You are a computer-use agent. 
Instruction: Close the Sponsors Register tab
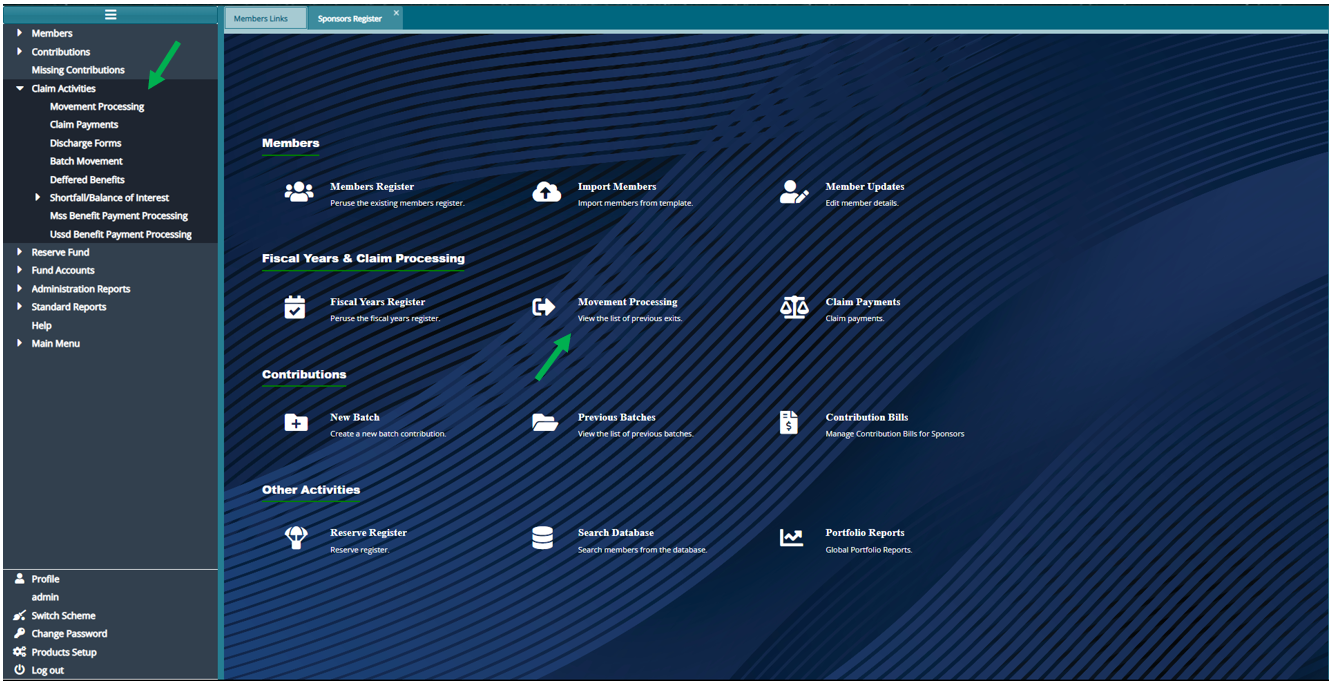[396, 13]
